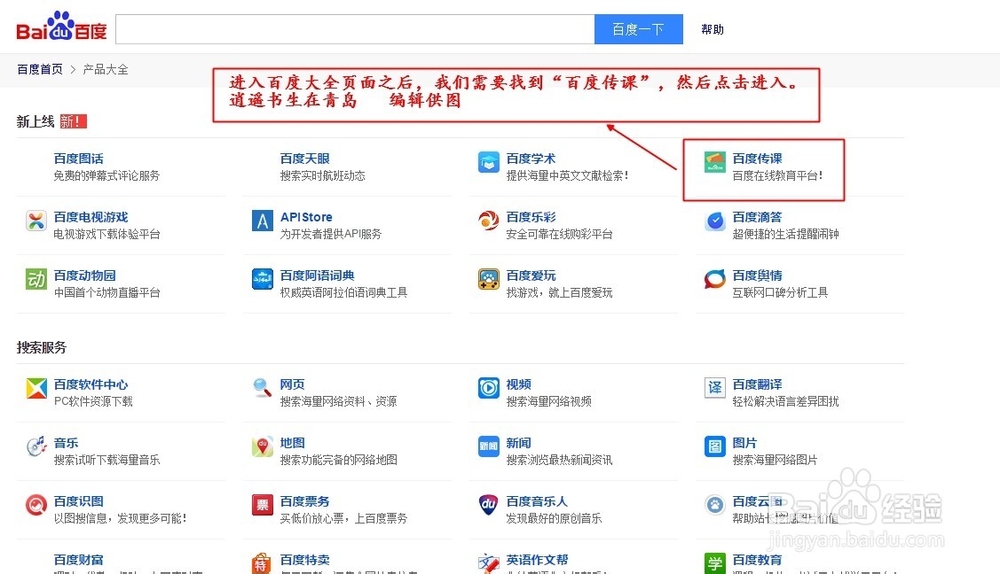Click the 百度票务 icon
This screenshot has height=574, width=1000.
point(263,505)
